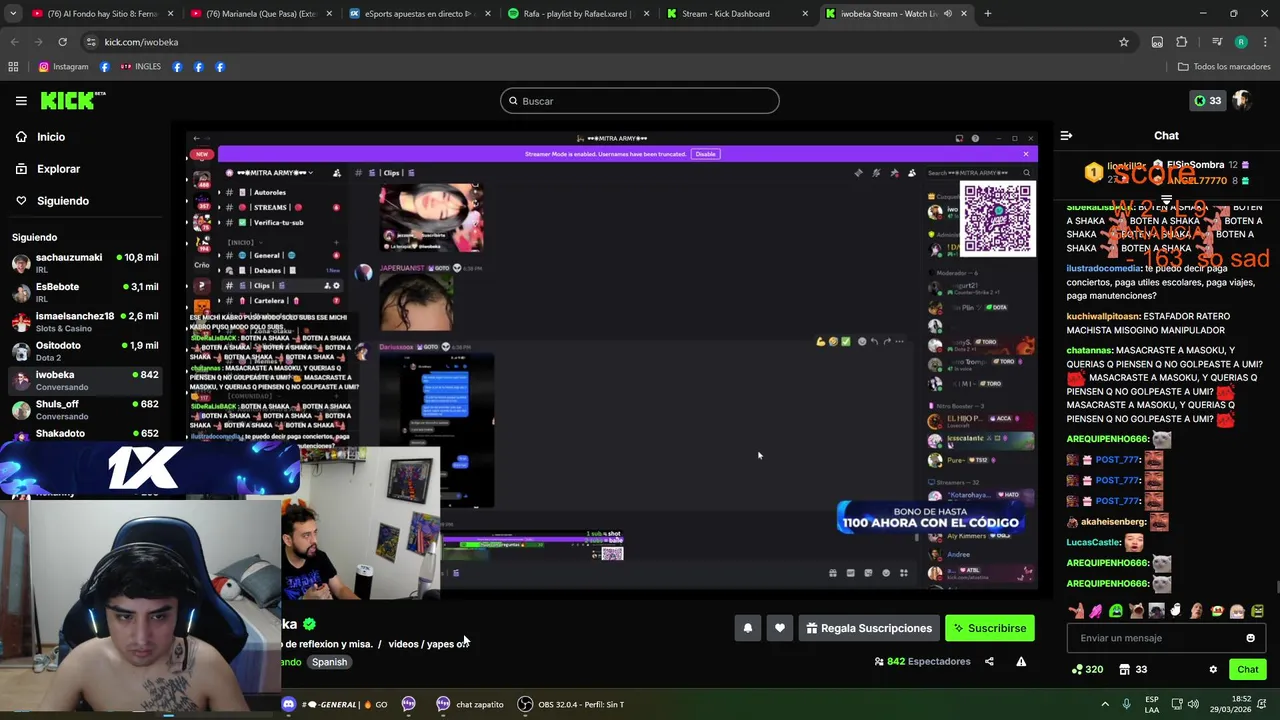Open Ositodoto's Dota 2 channel
The height and width of the screenshot is (720, 1280).
85,351
